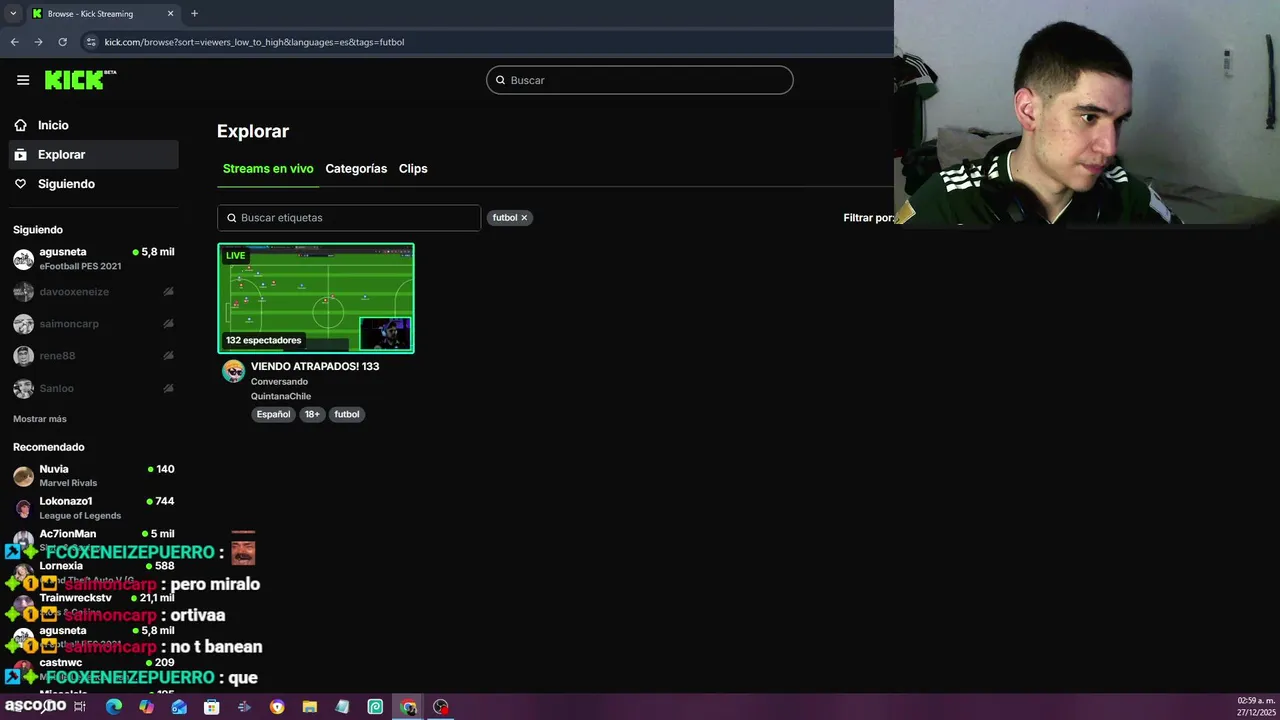Viewport: 1280px width, 720px height.
Task: Click the kick.com URL address bar
Action: (x=254, y=42)
